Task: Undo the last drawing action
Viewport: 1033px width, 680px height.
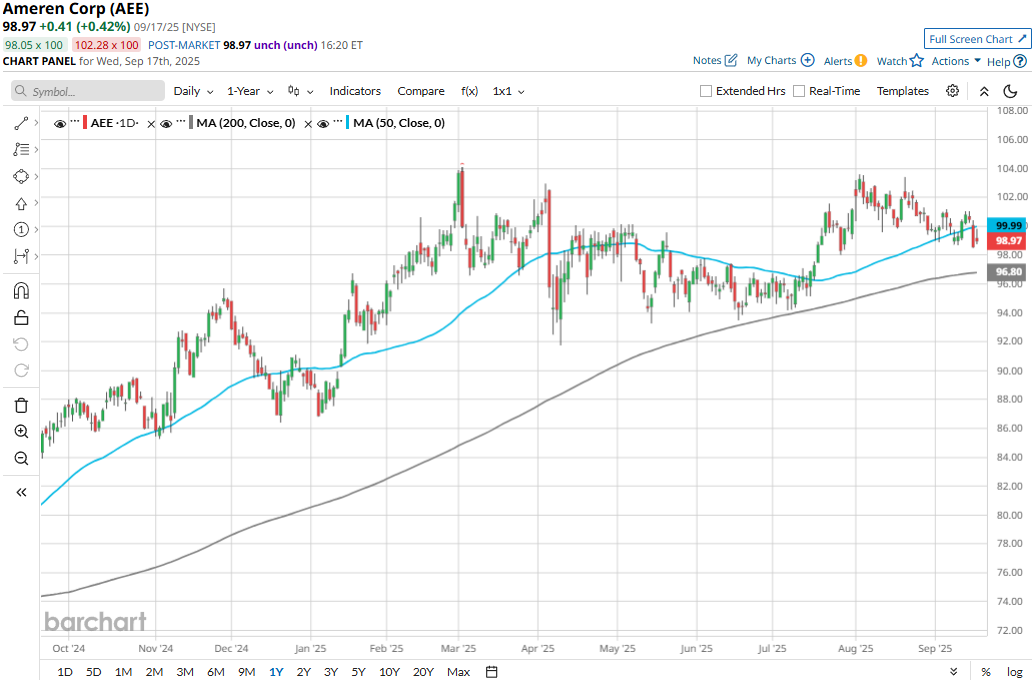Action: pos(21,344)
